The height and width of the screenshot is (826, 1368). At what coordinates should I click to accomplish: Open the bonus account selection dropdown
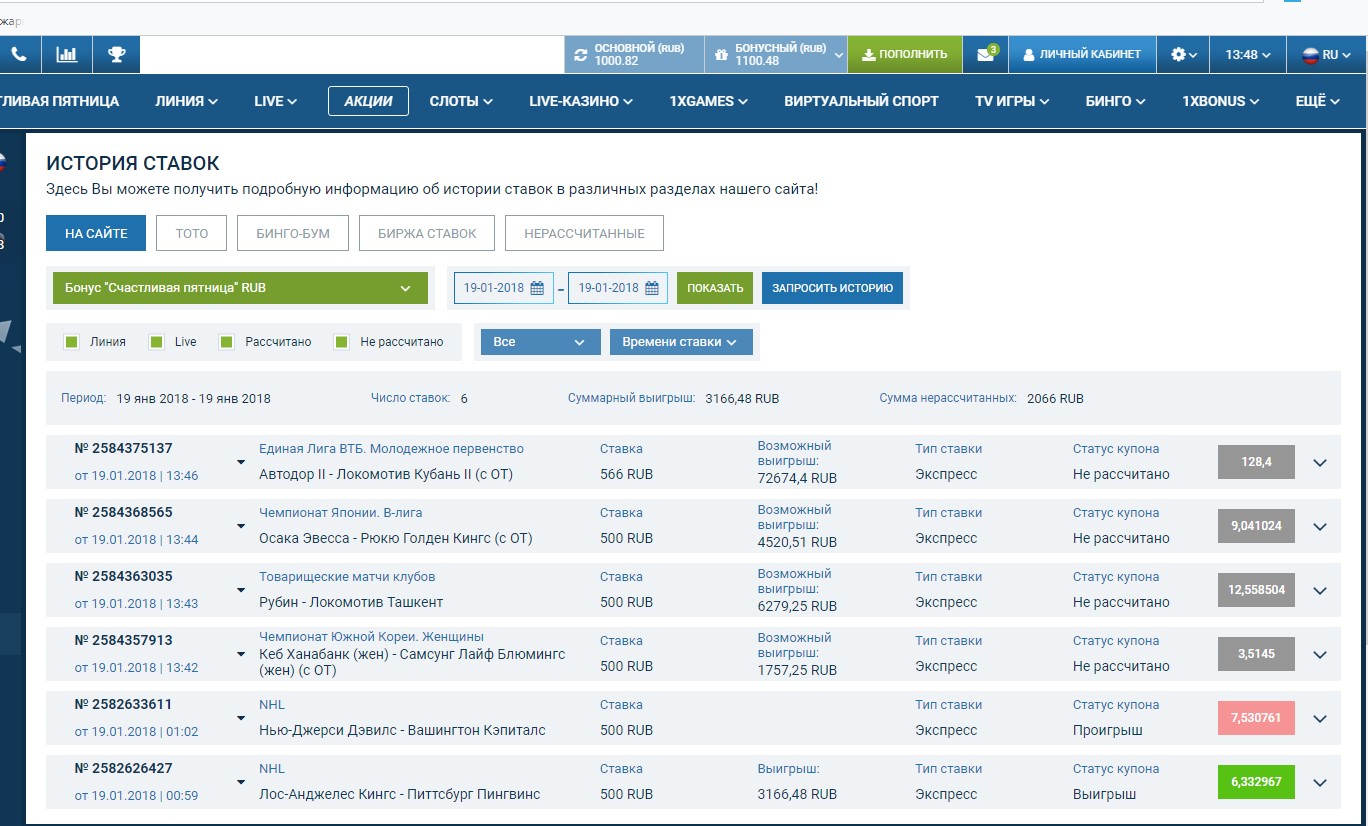coord(240,288)
